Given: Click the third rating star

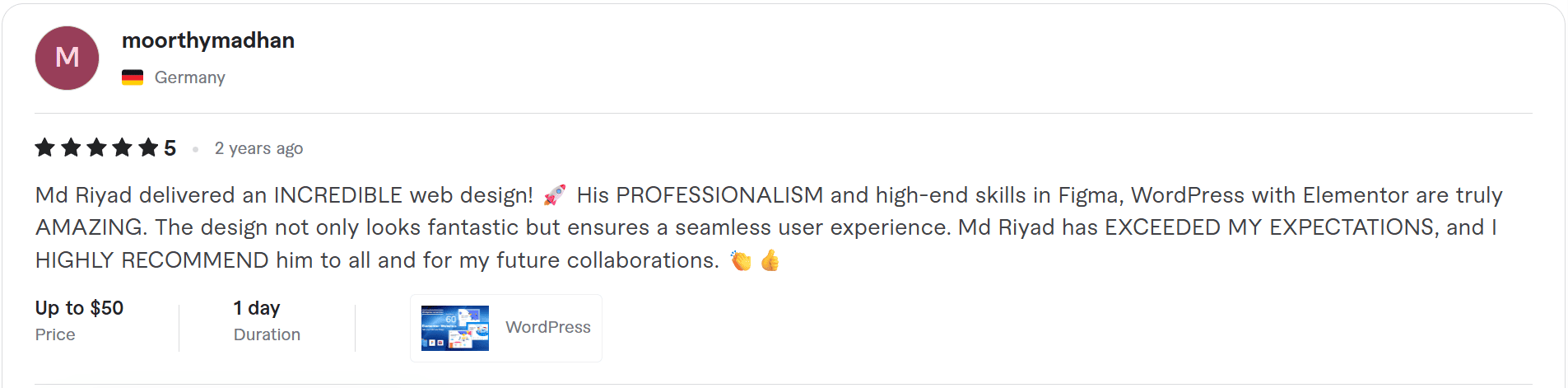Looking at the screenshot, I should (x=96, y=148).
